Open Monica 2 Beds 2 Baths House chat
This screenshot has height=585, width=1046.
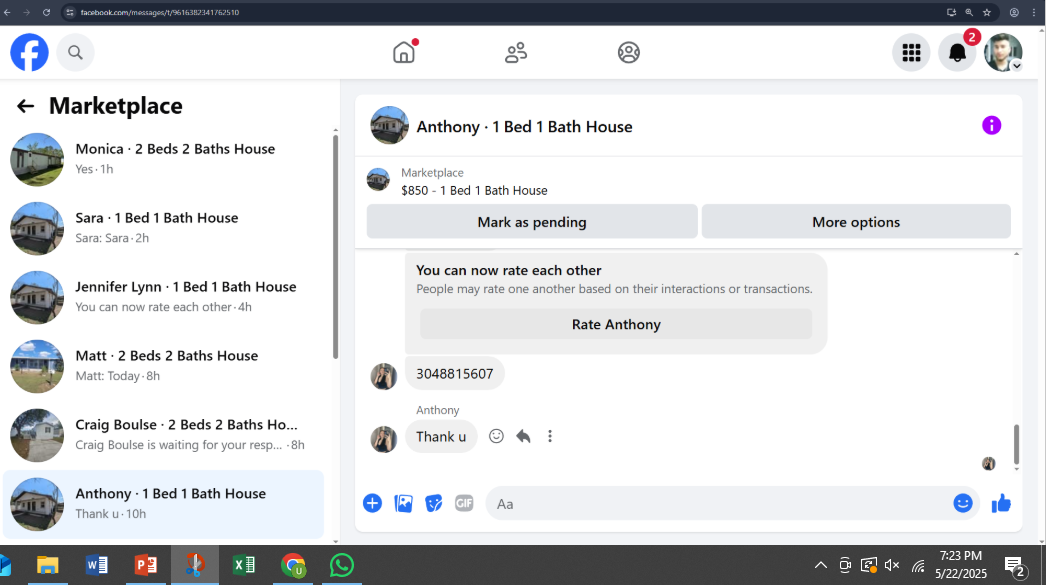pos(163,159)
